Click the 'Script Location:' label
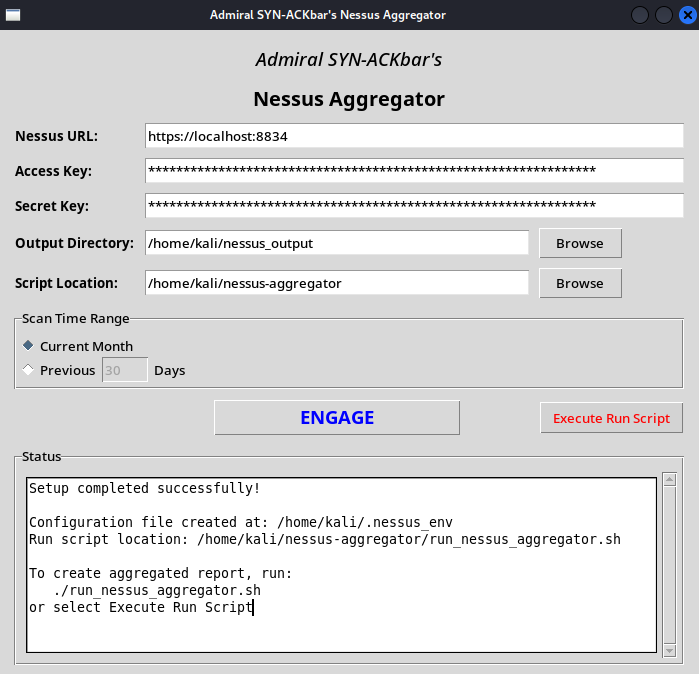 66,283
